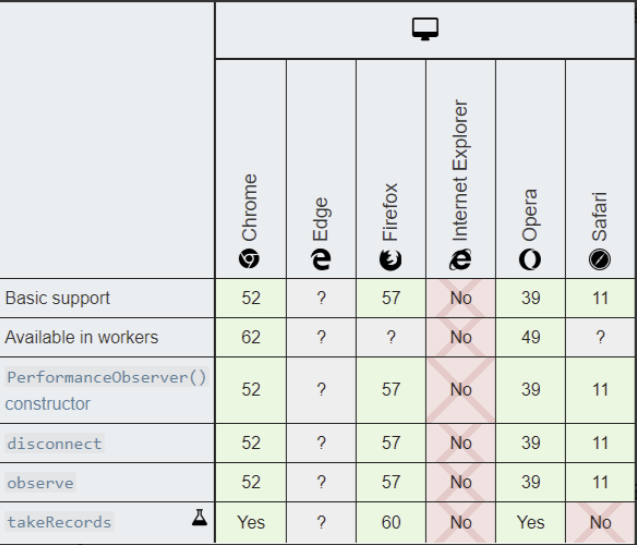Click the Available in workers row label
Viewport: 637px width, 545px height.
[x=81, y=337]
